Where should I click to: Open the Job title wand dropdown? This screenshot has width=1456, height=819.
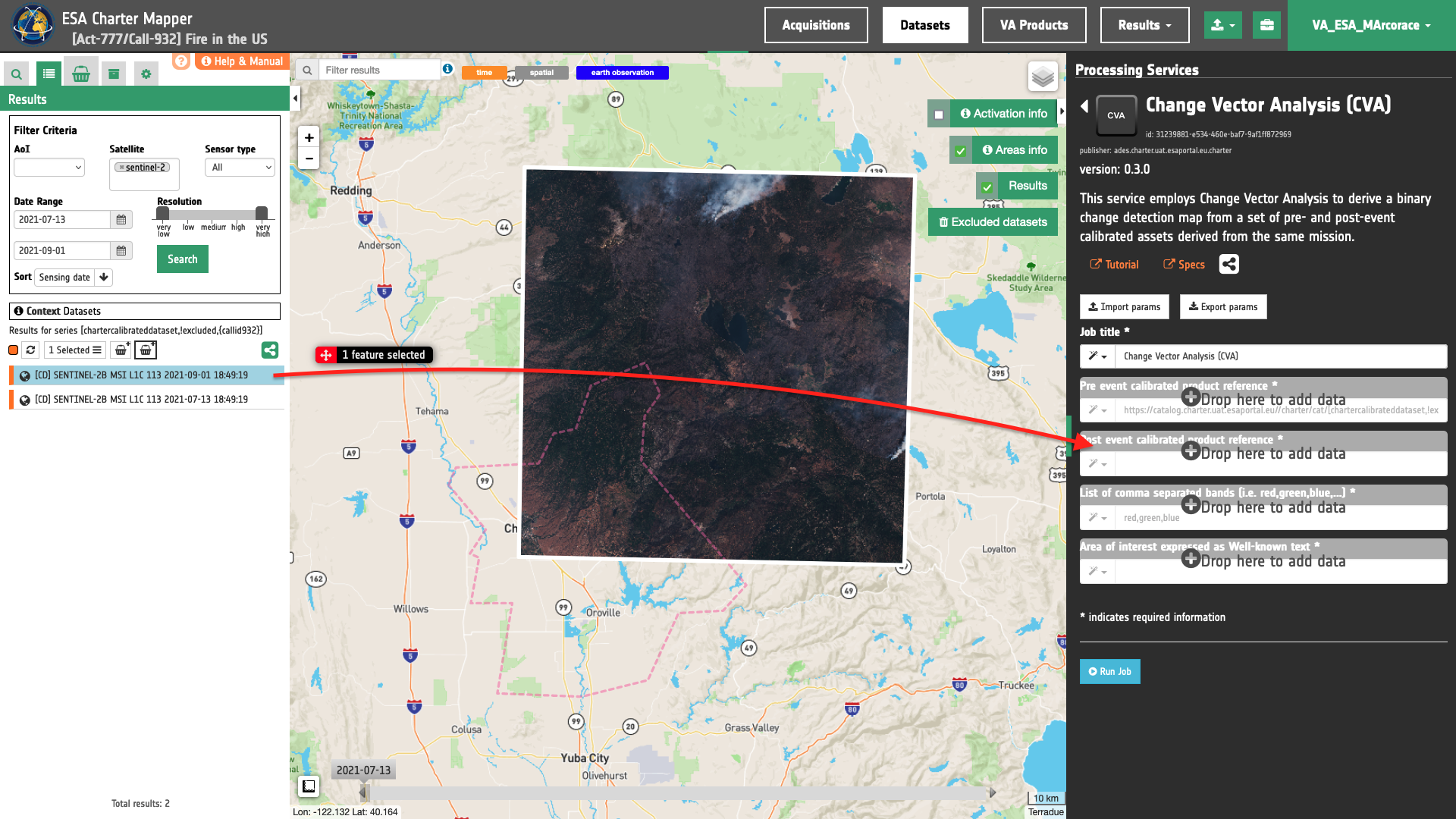1097,356
